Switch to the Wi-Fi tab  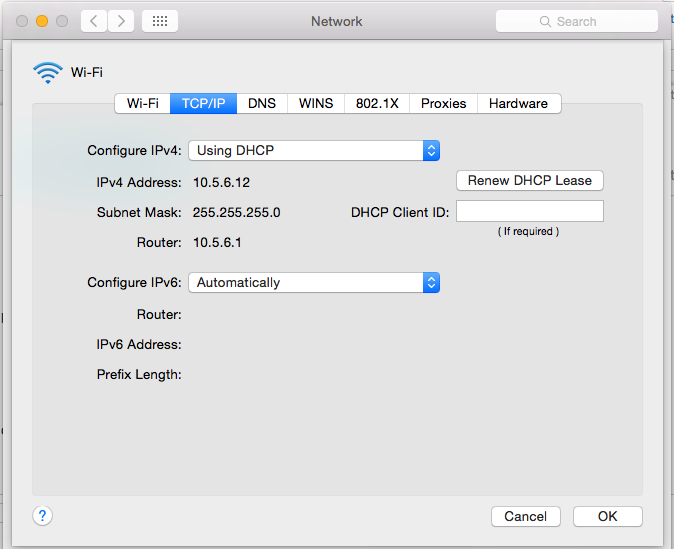click(142, 103)
